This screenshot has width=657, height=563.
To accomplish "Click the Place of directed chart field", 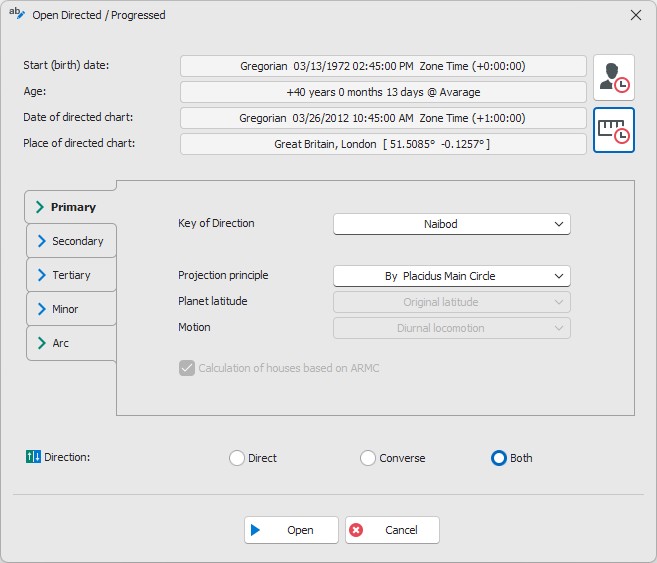I will click(383, 144).
